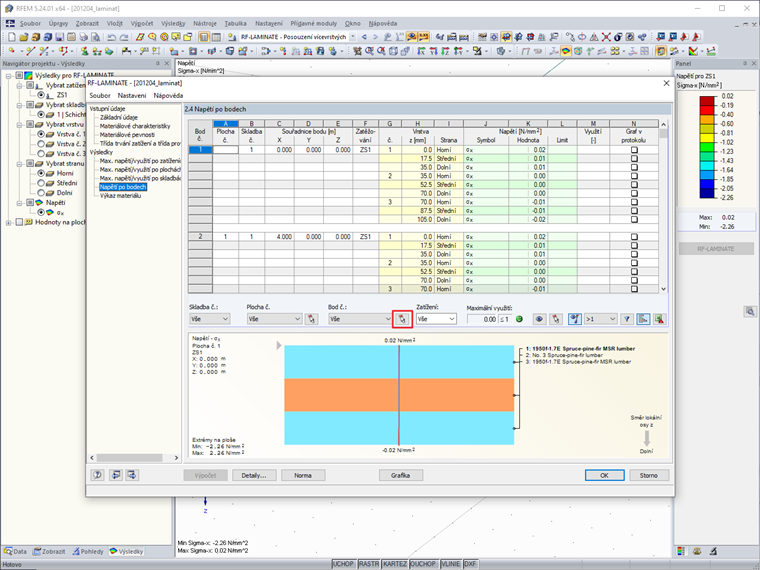The height and width of the screenshot is (570, 760).
Task: Click the Detaily... button
Action: click(x=254, y=475)
